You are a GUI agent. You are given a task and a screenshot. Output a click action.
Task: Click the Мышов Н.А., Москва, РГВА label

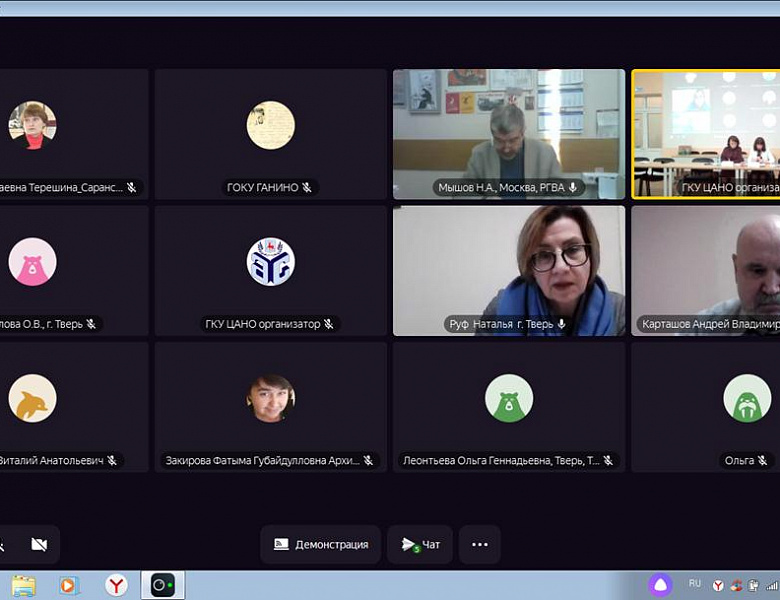click(x=501, y=188)
